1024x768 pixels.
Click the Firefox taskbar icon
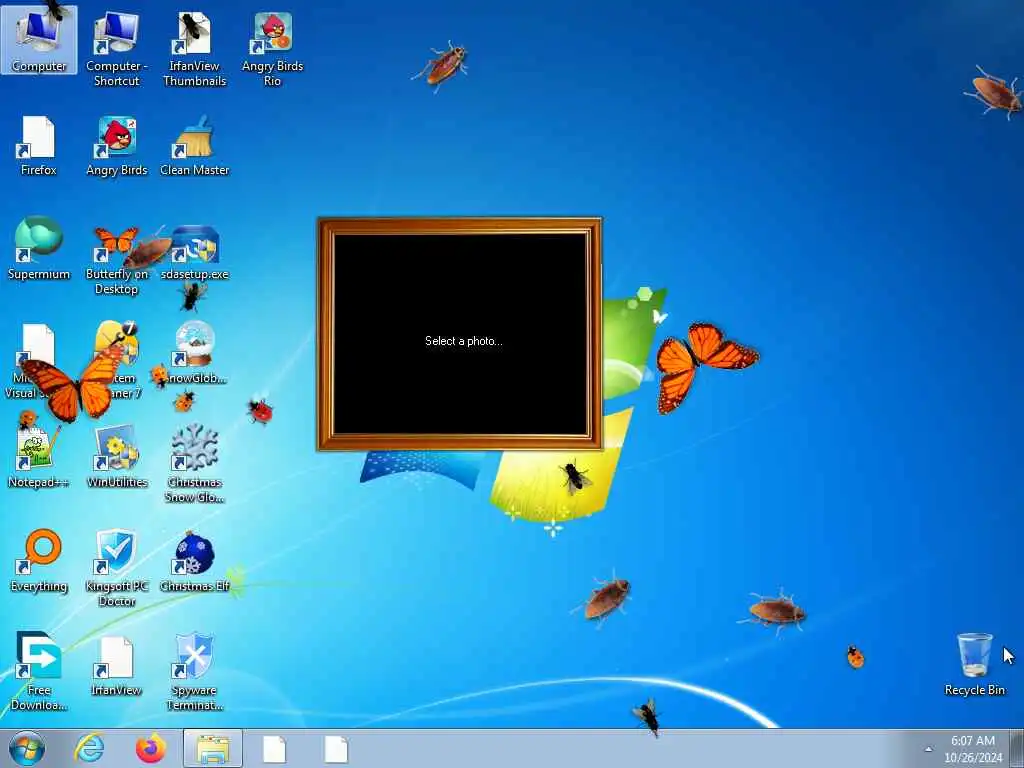(150, 748)
